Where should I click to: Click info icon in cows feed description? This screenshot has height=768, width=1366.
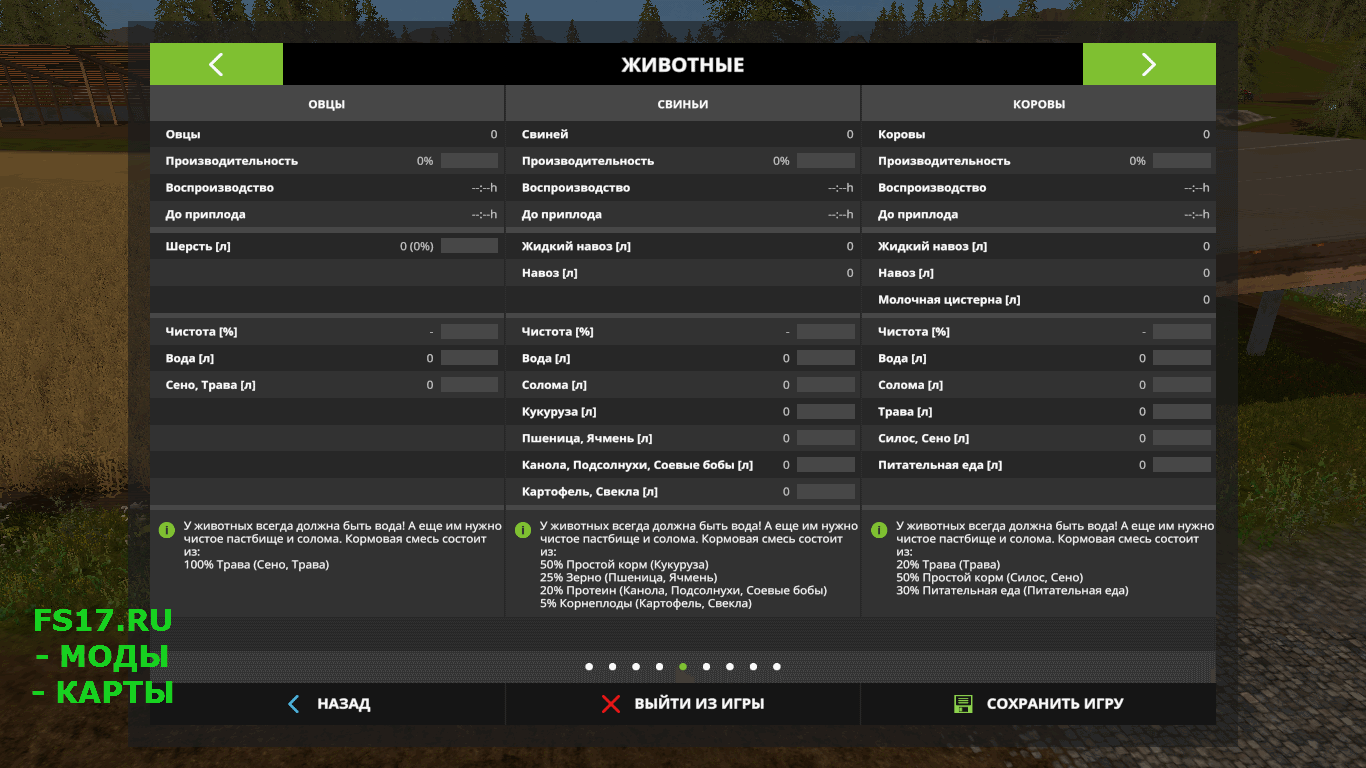point(878,529)
